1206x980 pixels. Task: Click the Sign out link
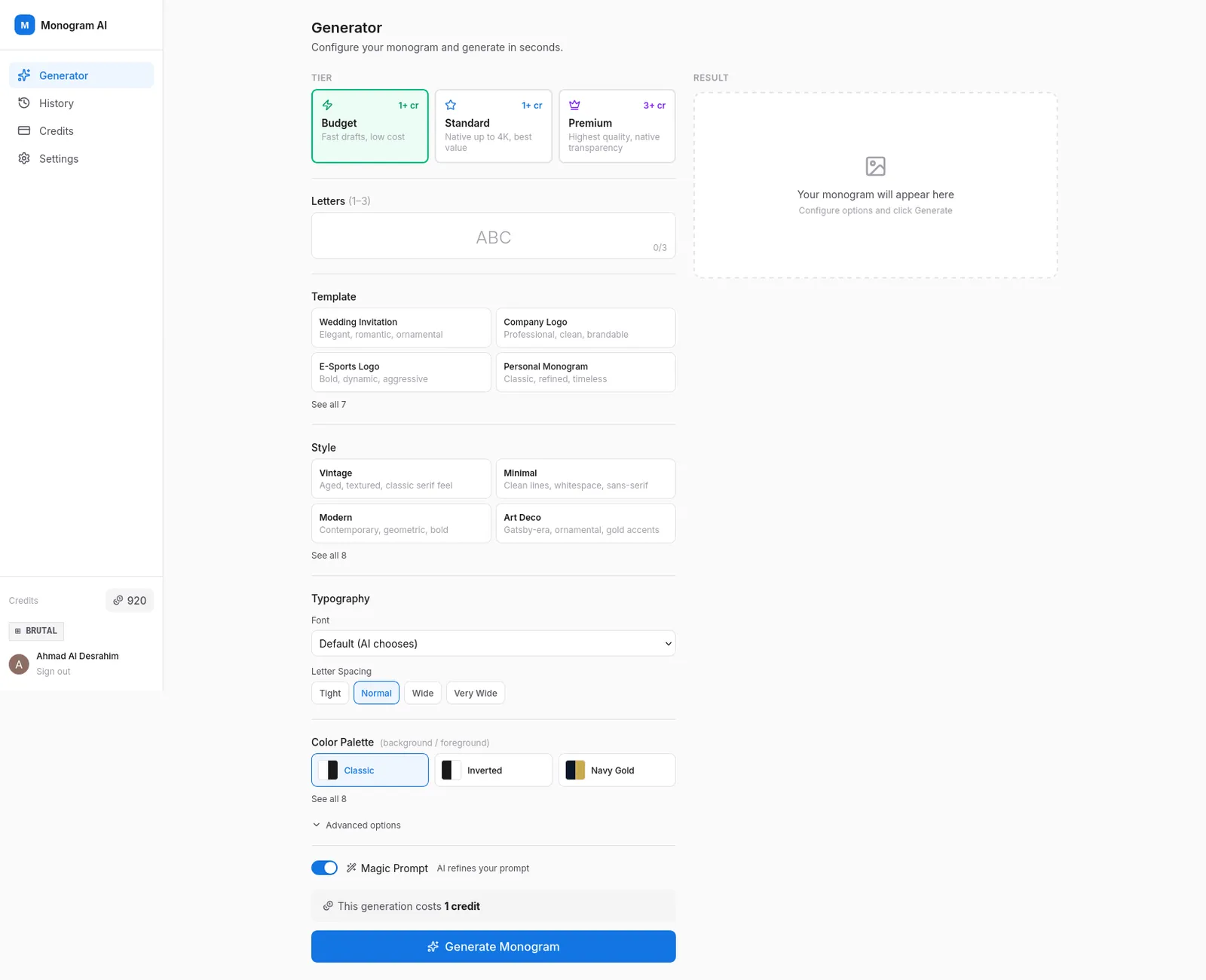[54, 672]
